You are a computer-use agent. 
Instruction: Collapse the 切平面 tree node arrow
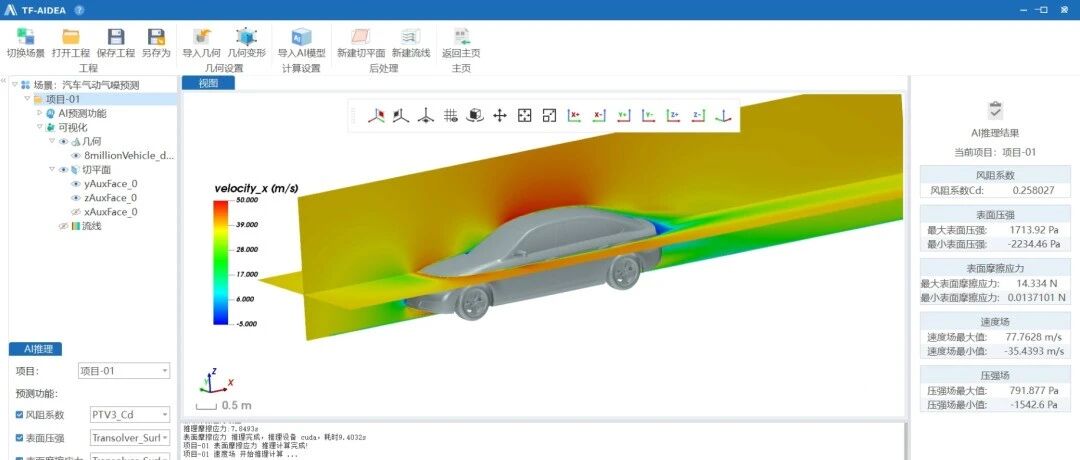tap(52, 169)
